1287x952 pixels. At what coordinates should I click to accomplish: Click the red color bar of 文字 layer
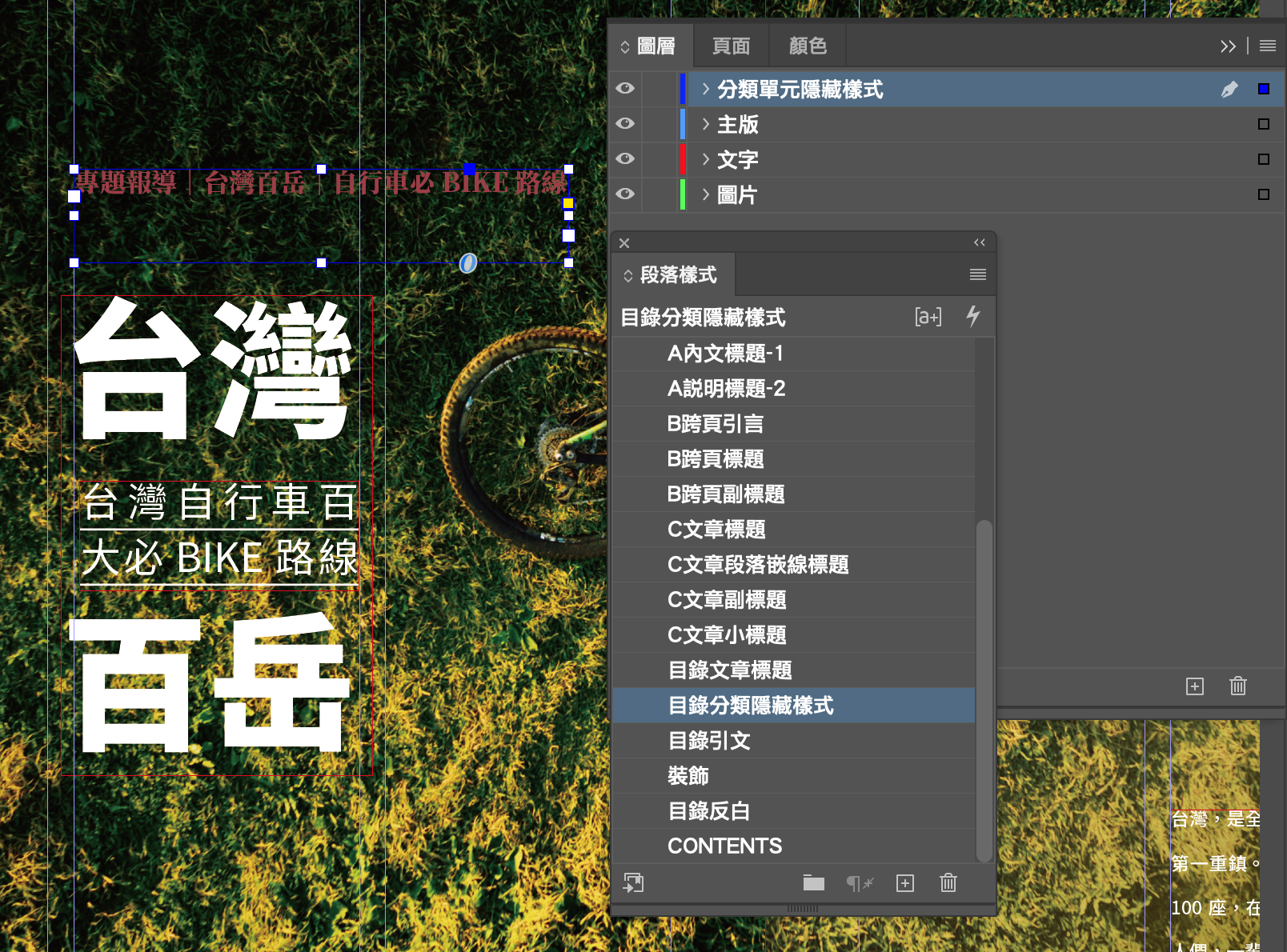point(682,159)
